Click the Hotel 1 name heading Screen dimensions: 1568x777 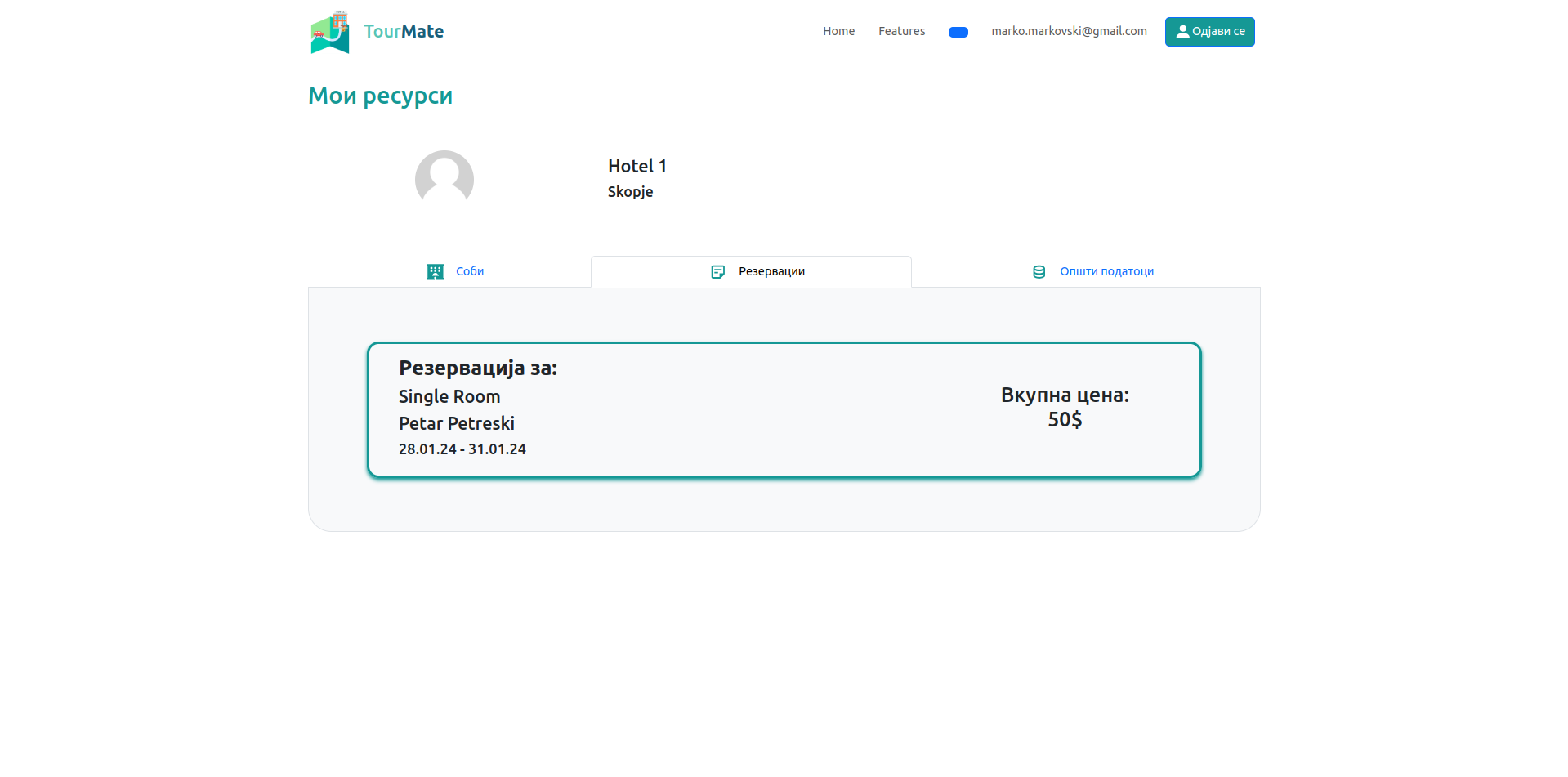[637, 166]
